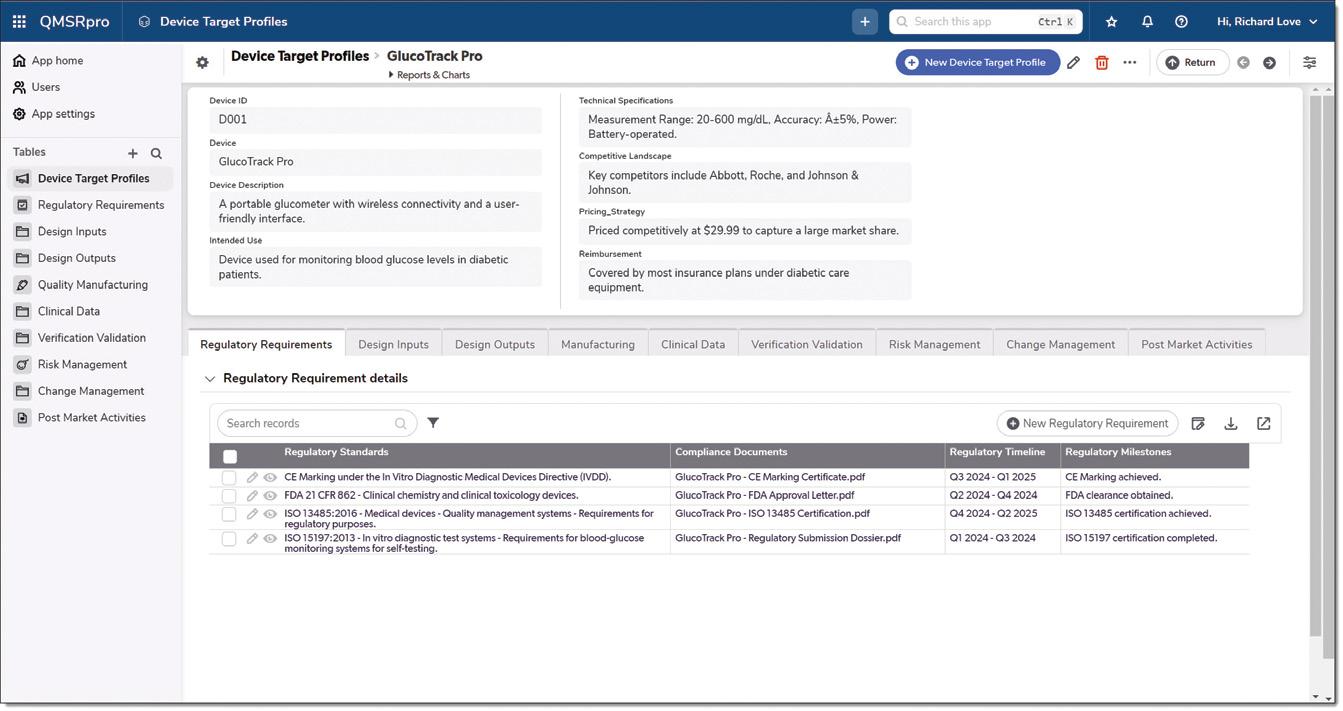Image resolution: width=1343 pixels, height=711 pixels.
Task: Switch to Change Management tab
Action: pos(1060,343)
